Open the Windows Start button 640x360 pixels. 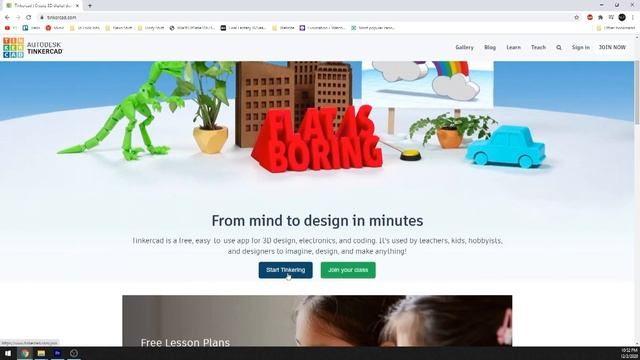(8, 353)
